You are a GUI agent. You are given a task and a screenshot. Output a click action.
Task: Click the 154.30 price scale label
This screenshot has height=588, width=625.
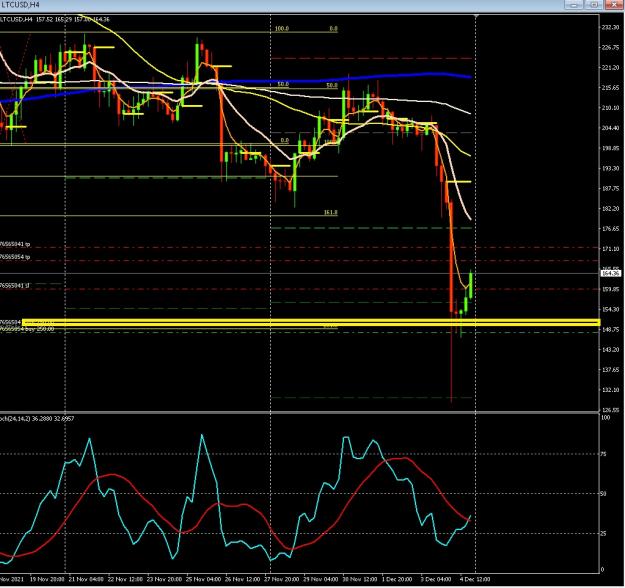(610, 309)
